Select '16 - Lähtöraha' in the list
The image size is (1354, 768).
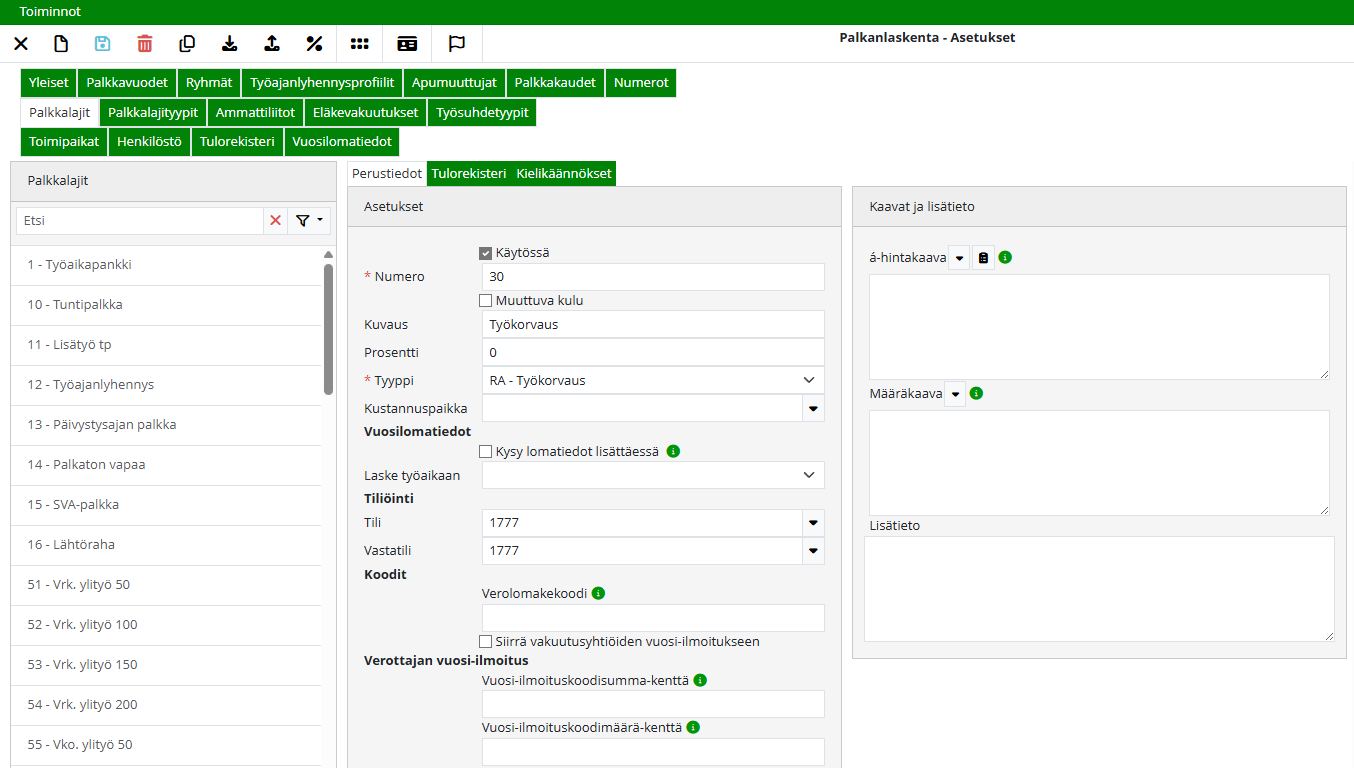click(x=166, y=545)
